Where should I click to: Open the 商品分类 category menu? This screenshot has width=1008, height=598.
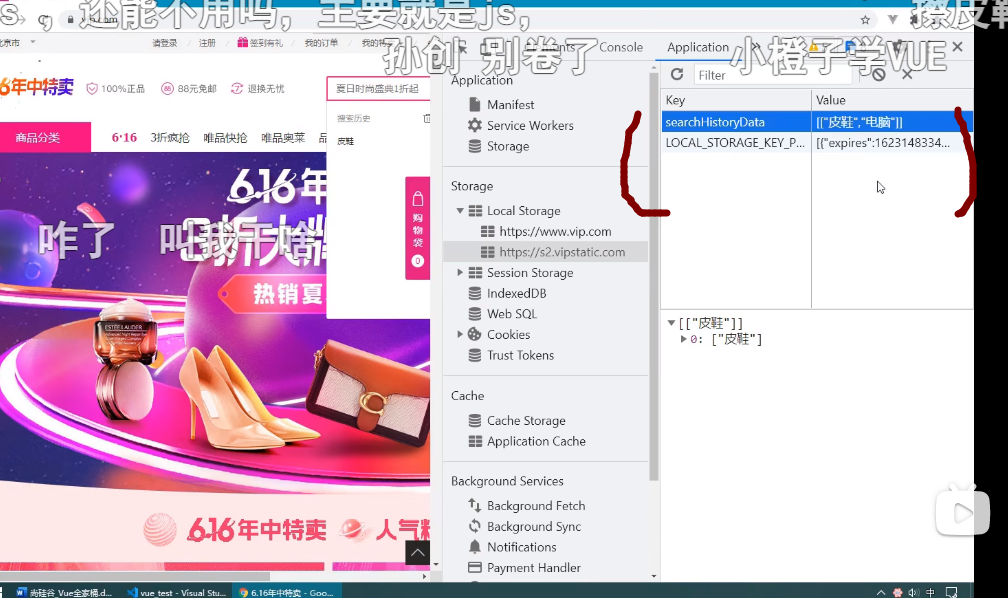(x=45, y=137)
